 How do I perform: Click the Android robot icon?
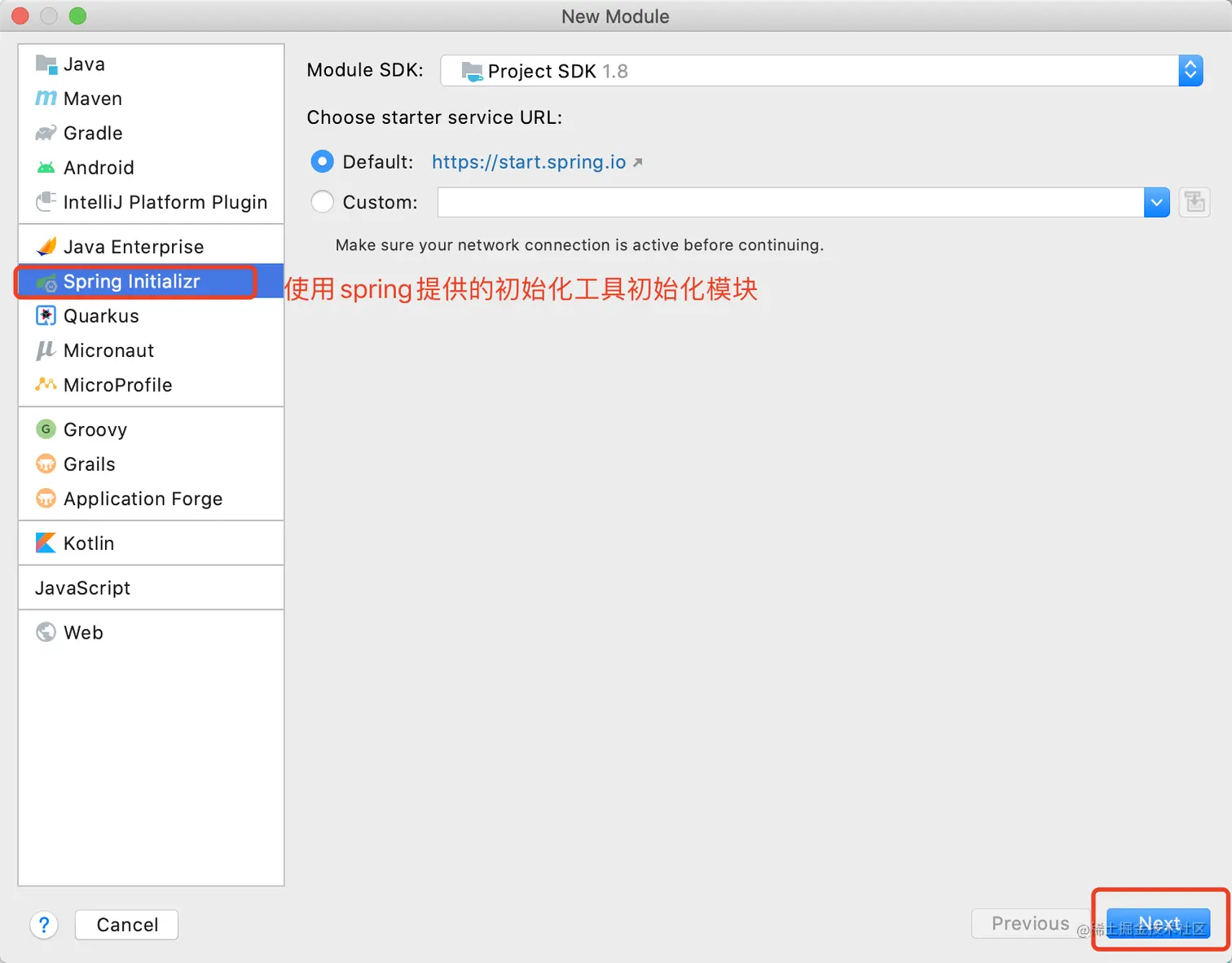(x=46, y=167)
